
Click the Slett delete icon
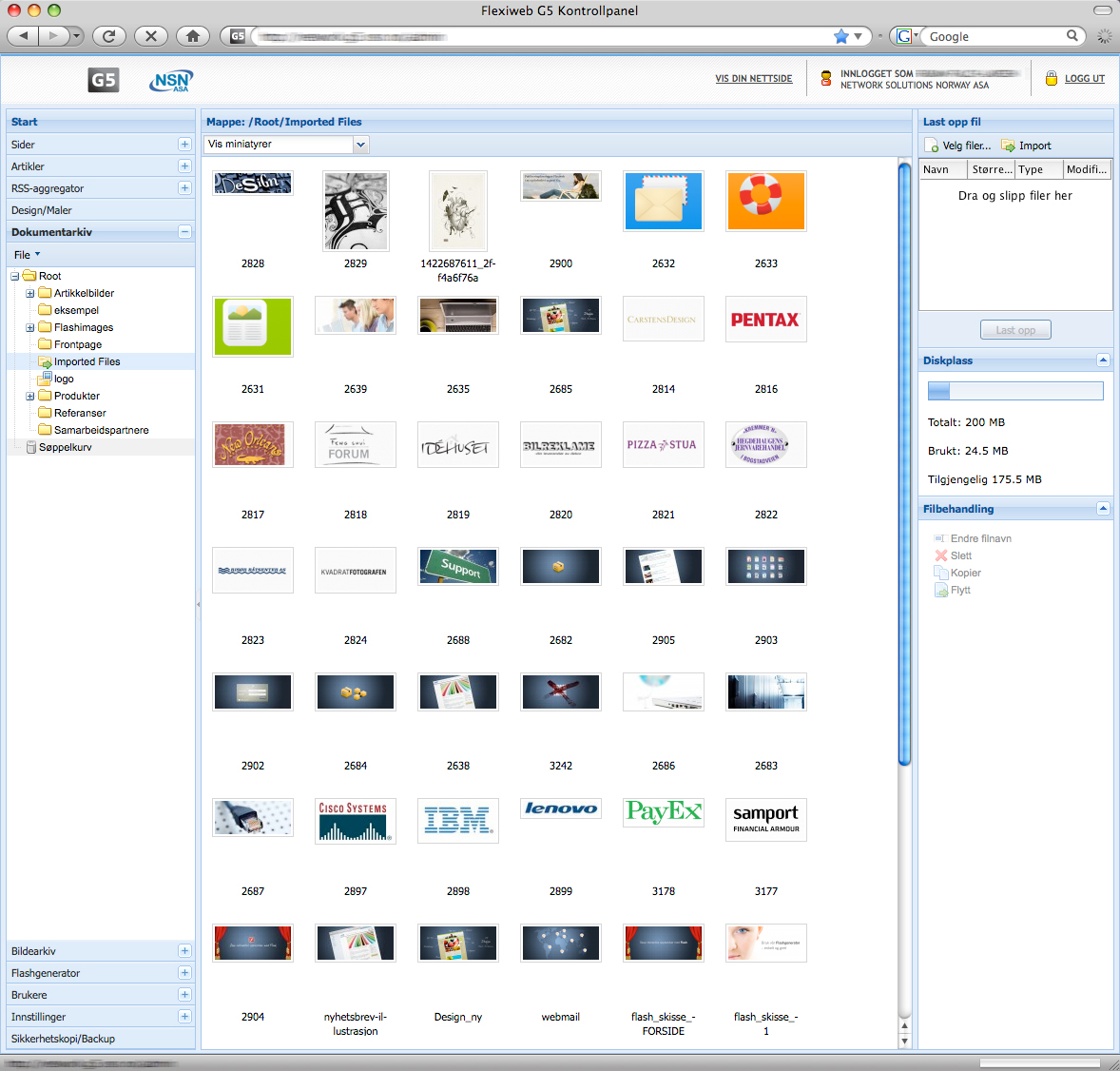point(941,555)
